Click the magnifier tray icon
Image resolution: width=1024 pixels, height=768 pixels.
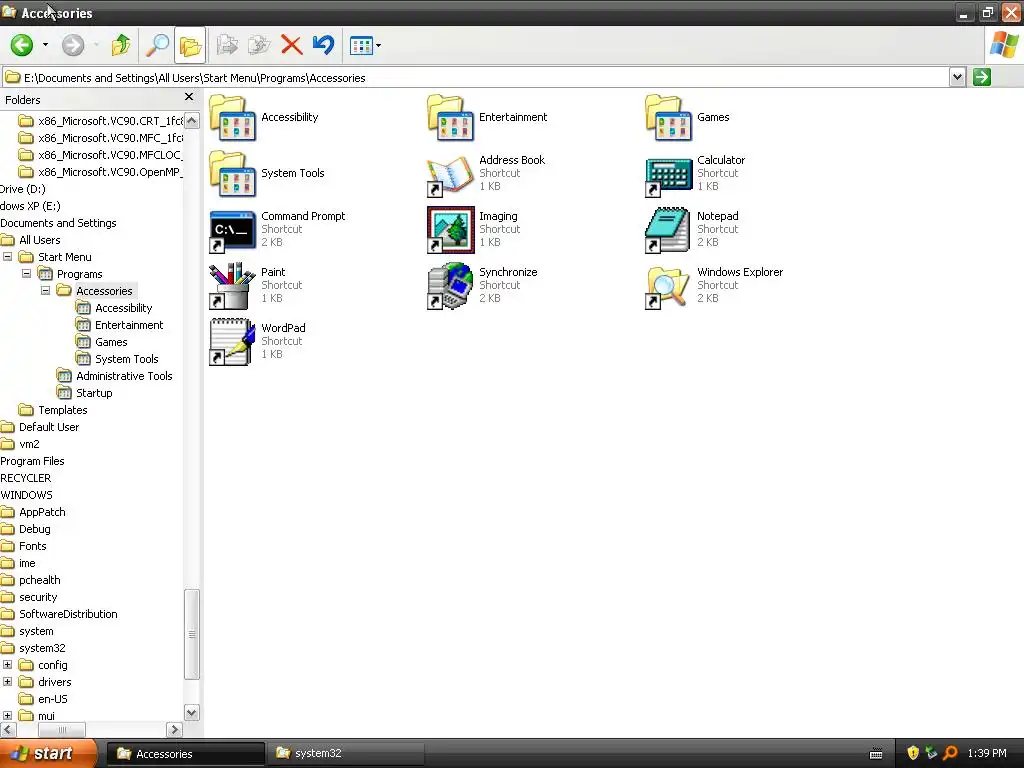950,753
